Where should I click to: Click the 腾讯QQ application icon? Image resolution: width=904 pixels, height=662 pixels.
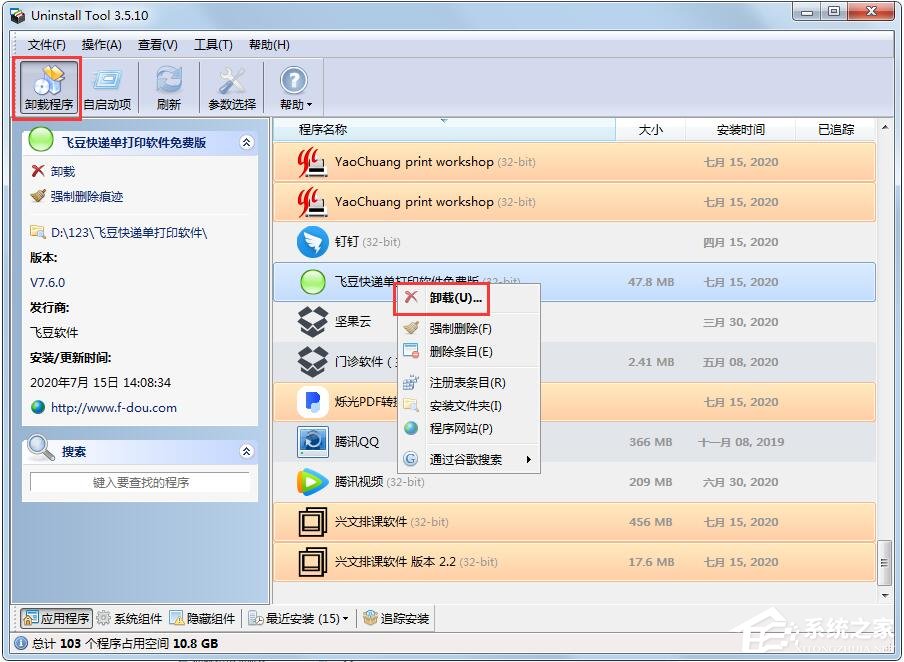(x=312, y=441)
